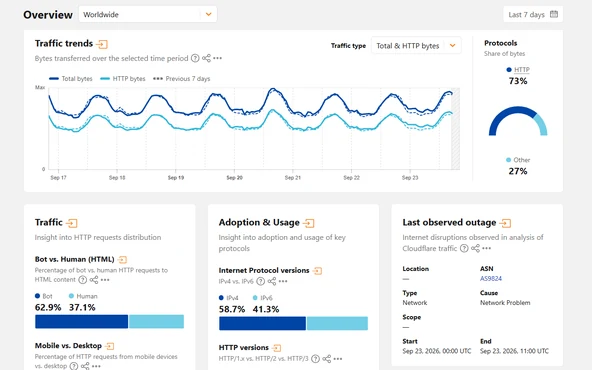Show help for Bot vs. Human chart
592x370 pixels.
[x=82, y=280]
